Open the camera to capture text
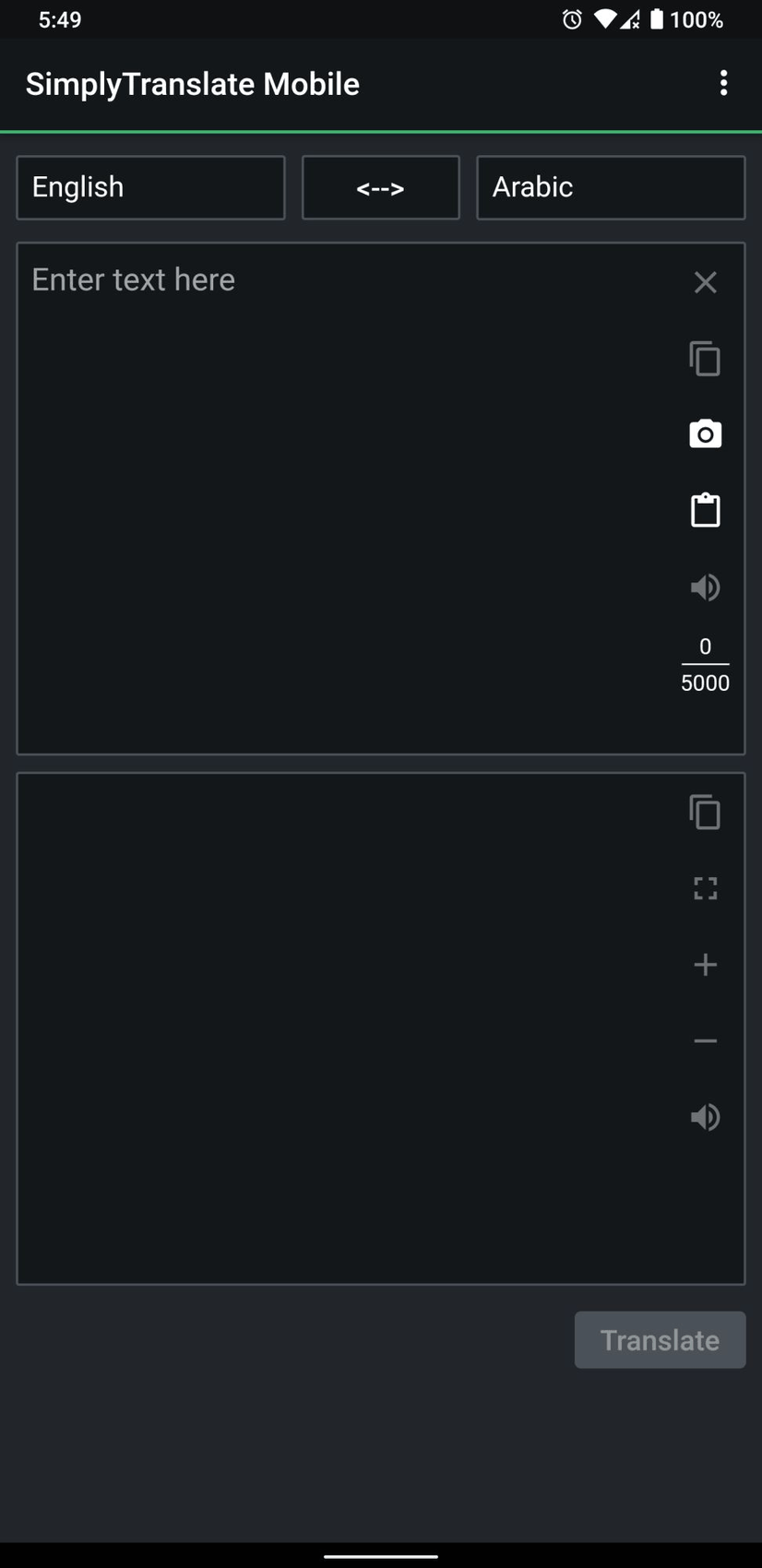This screenshot has height=1568, width=762. 705,434
